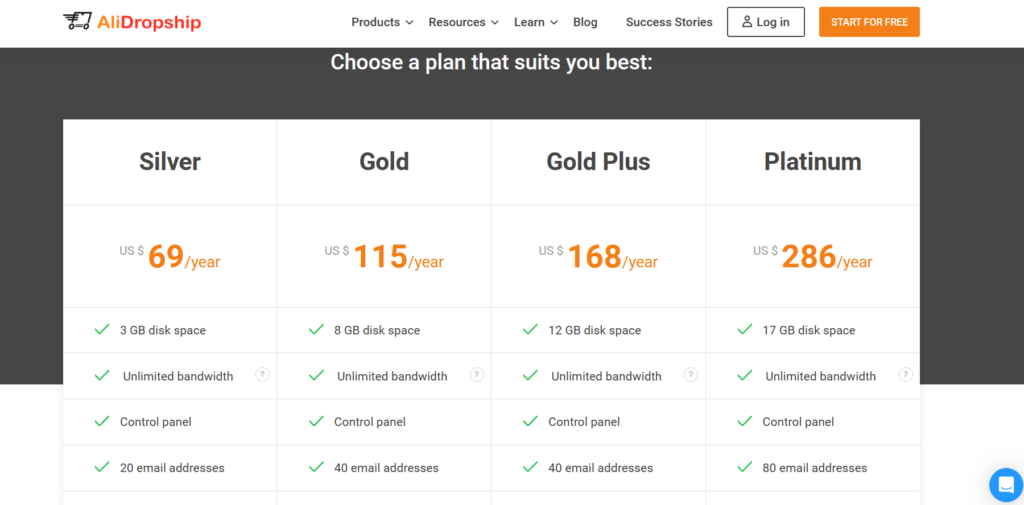
Task: Click the START FOR FREE button
Action: tap(869, 22)
